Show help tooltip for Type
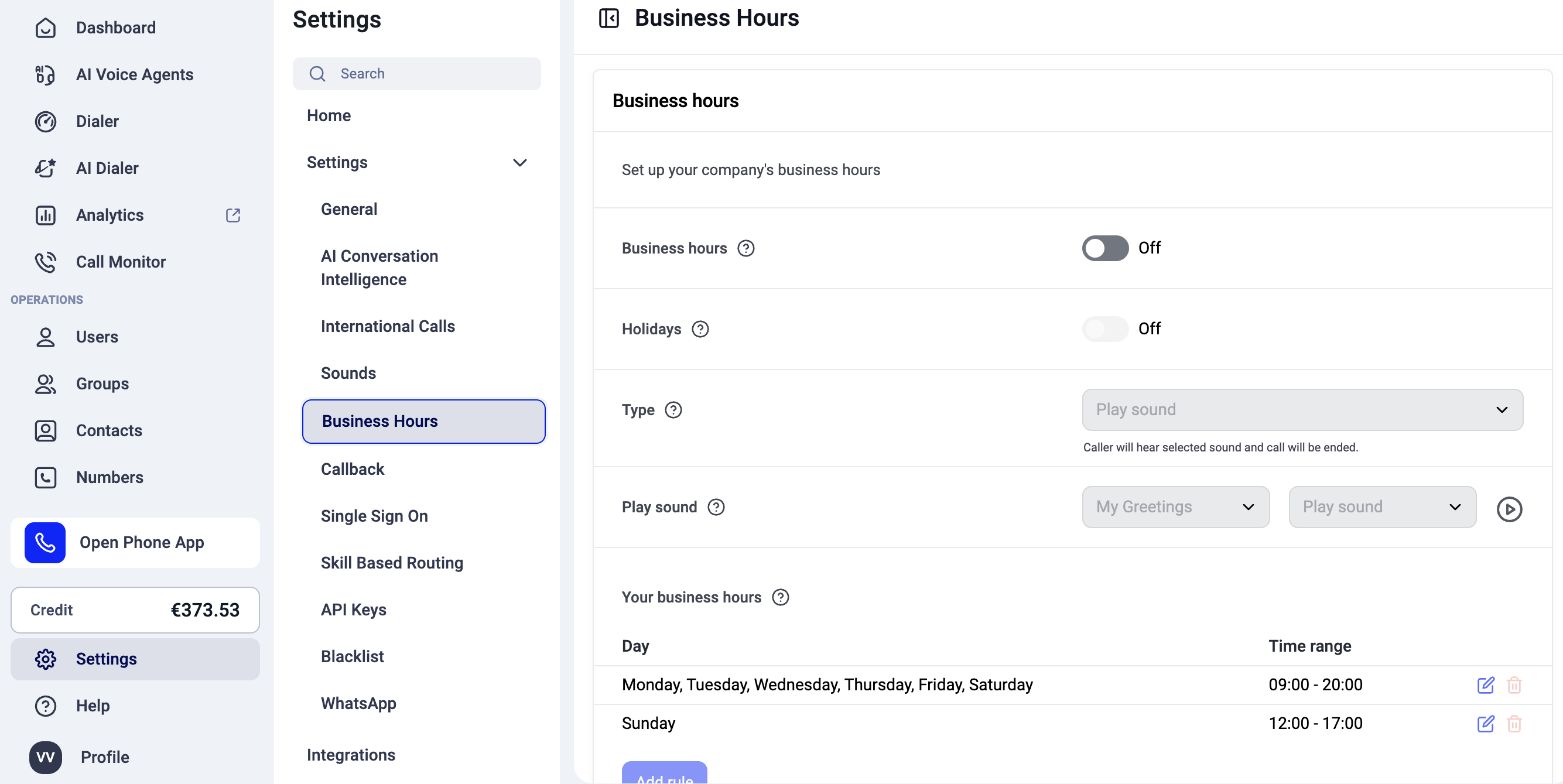 673,410
